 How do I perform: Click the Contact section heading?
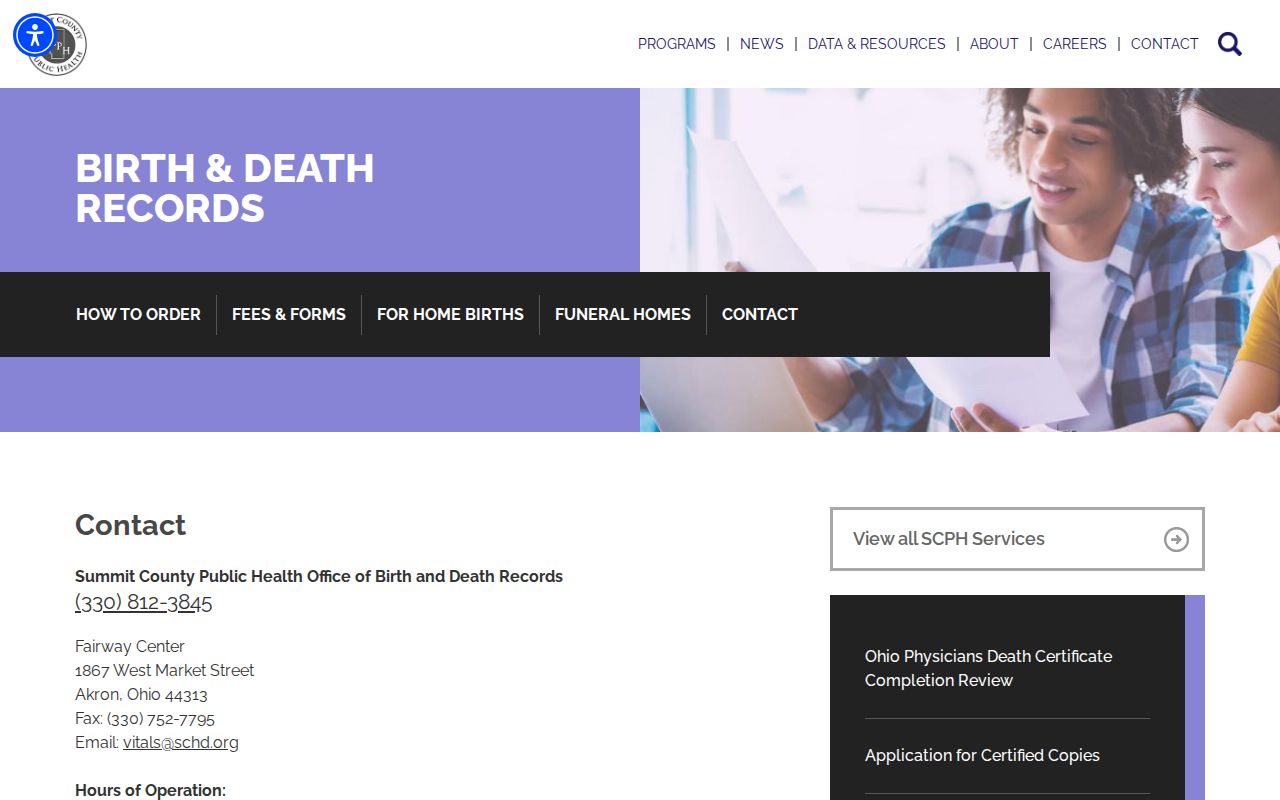[131, 525]
